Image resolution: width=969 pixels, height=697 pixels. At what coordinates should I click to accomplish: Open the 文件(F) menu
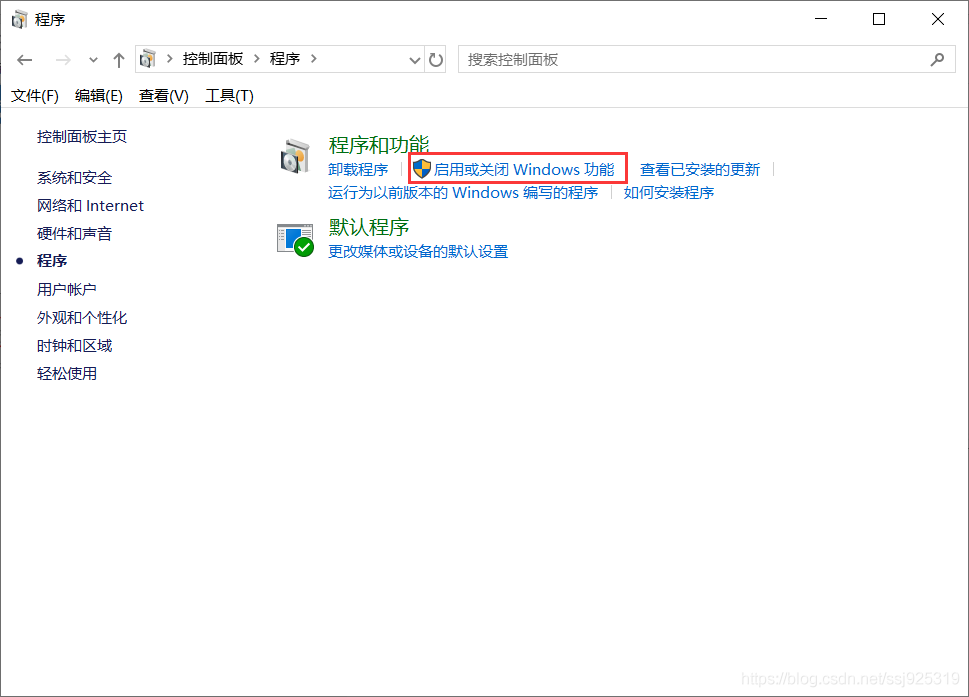coord(35,96)
